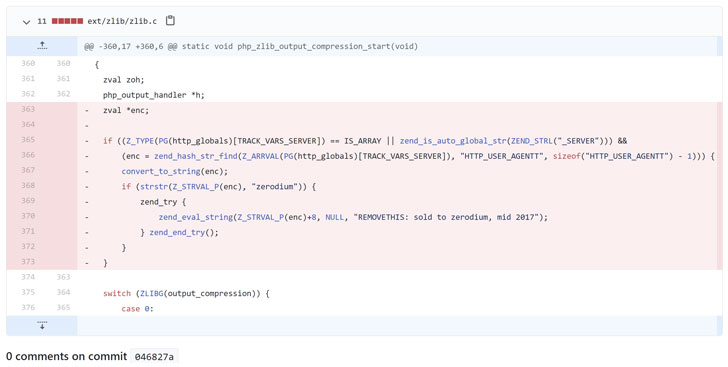The image size is (728, 367).
Task: Open commit hash 046827a
Action: (154, 357)
